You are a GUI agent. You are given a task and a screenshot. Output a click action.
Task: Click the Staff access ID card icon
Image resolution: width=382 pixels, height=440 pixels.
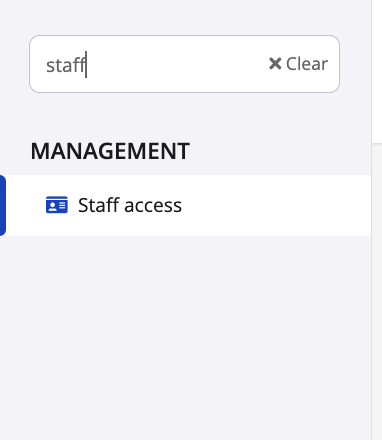coord(57,205)
